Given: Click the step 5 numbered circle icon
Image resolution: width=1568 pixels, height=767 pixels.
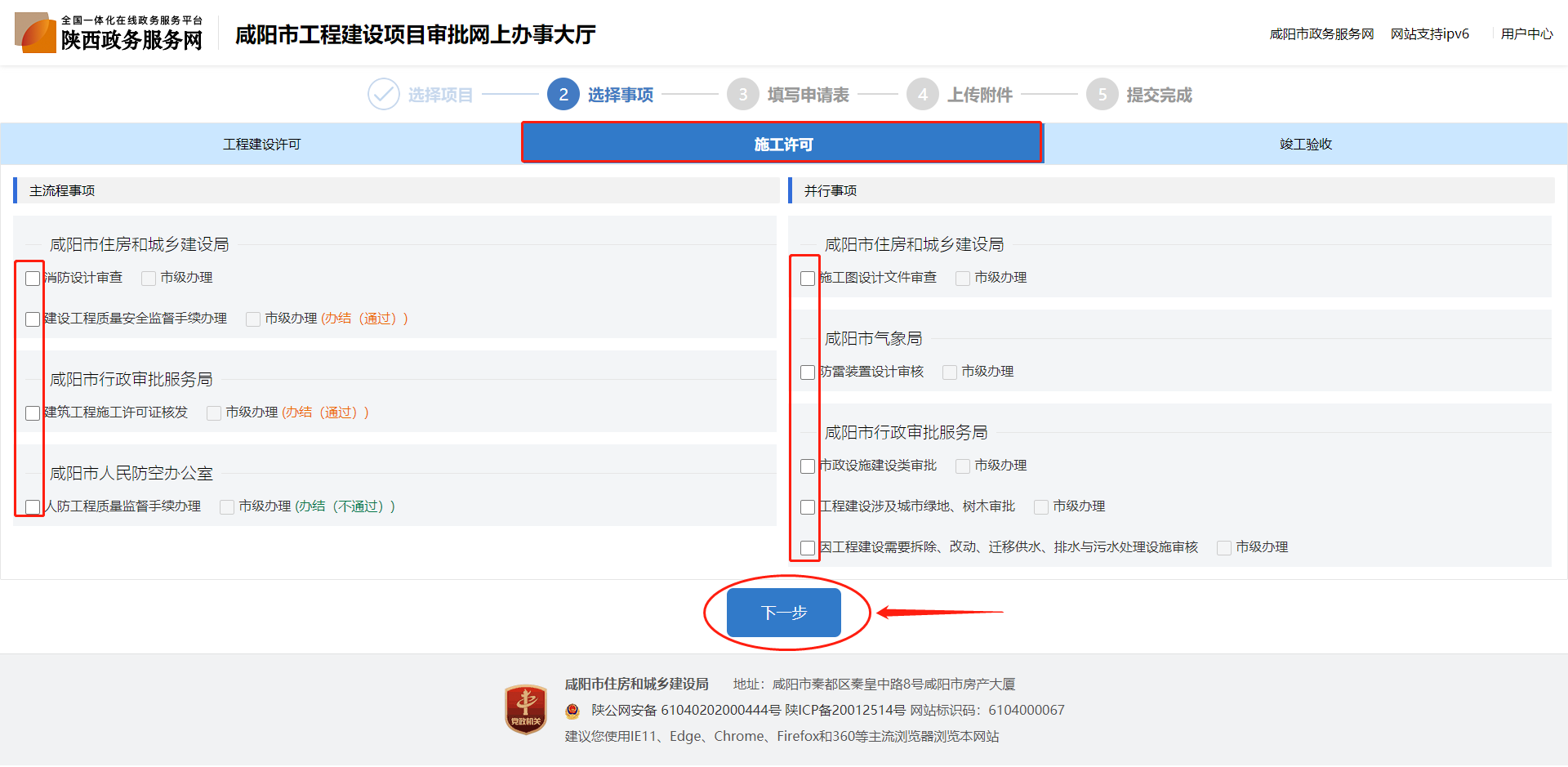Looking at the screenshot, I should 1102,95.
